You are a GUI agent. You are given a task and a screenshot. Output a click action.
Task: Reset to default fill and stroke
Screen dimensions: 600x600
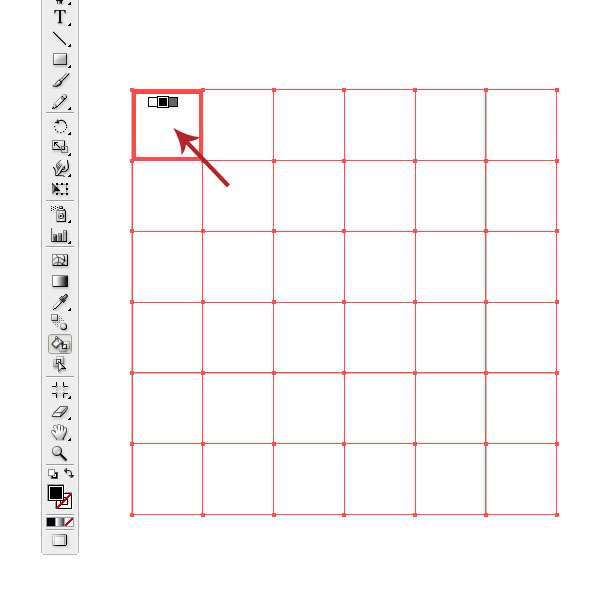tap(53, 474)
